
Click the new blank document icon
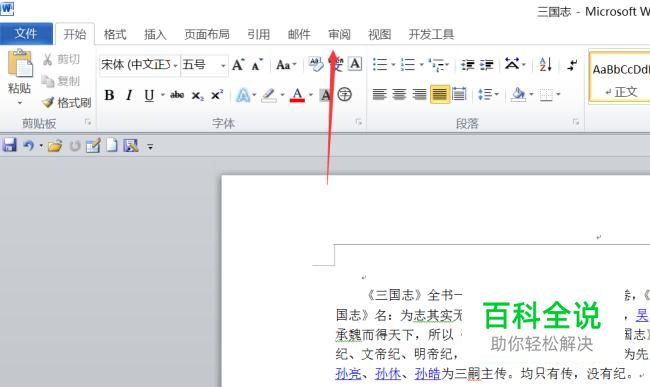pos(112,145)
